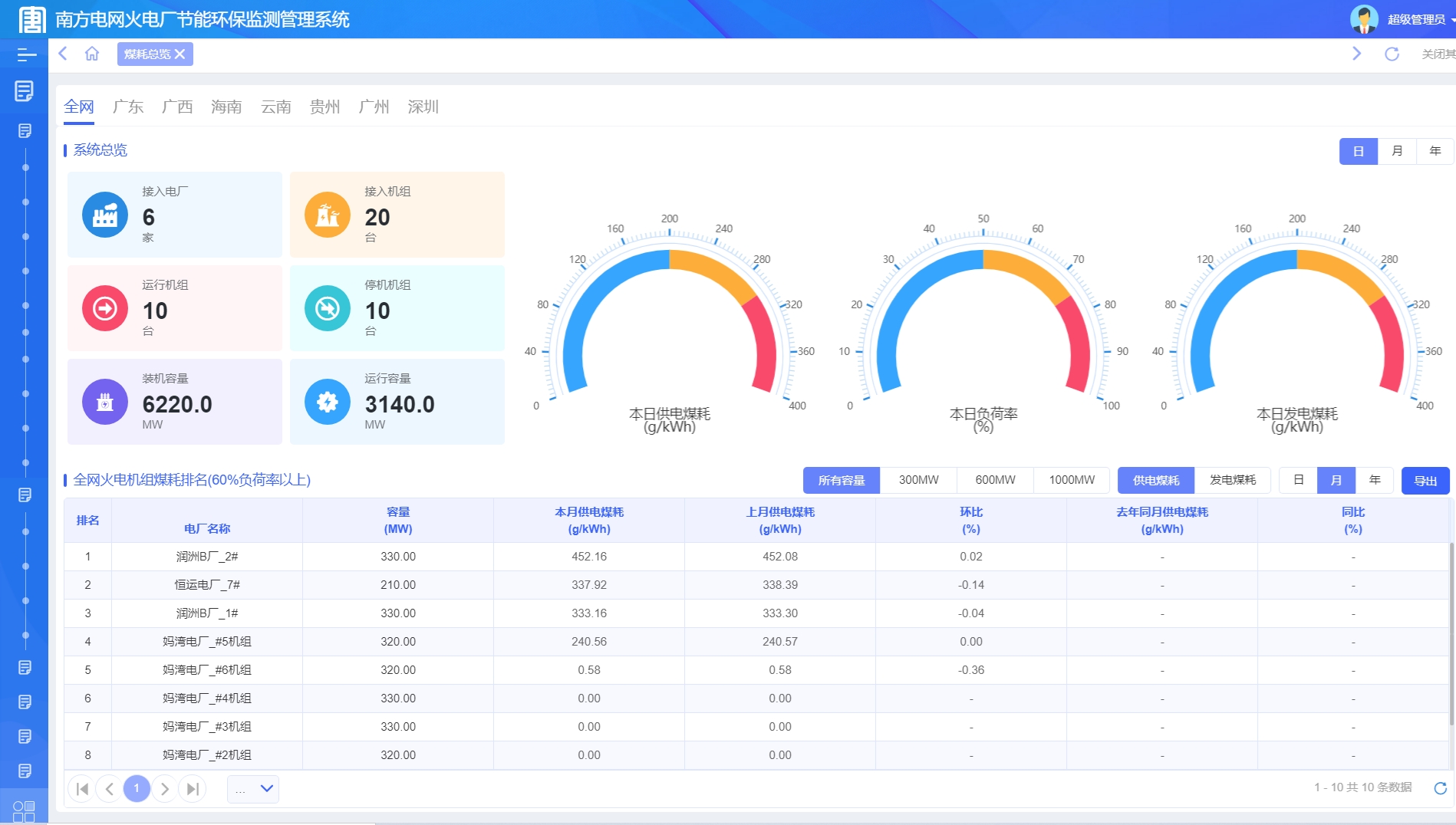Image resolution: width=1456 pixels, height=825 pixels.
Task: Switch to the 全网 tab
Action: (x=79, y=107)
